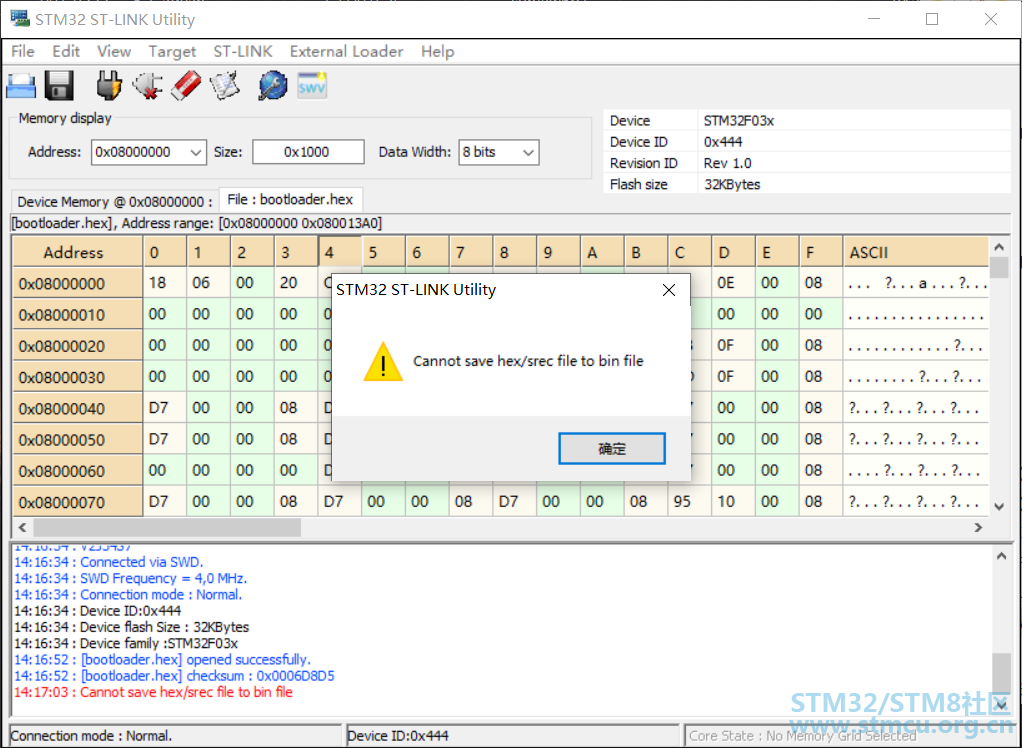Viewport: 1022px width, 748px height.
Task: Open the ST-LINK menu
Action: [x=242, y=51]
